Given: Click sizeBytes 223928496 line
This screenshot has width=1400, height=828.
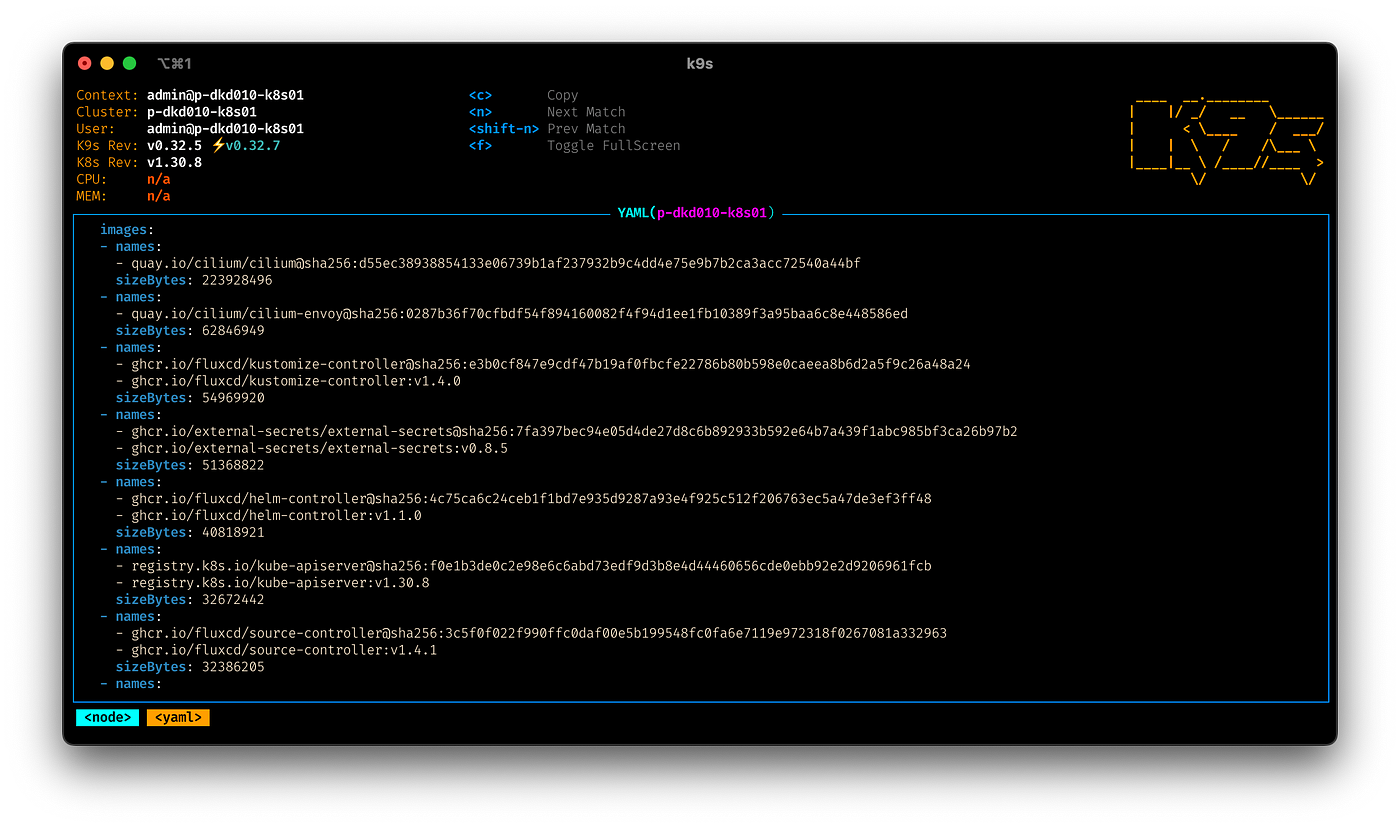Looking at the screenshot, I should (x=194, y=281).
